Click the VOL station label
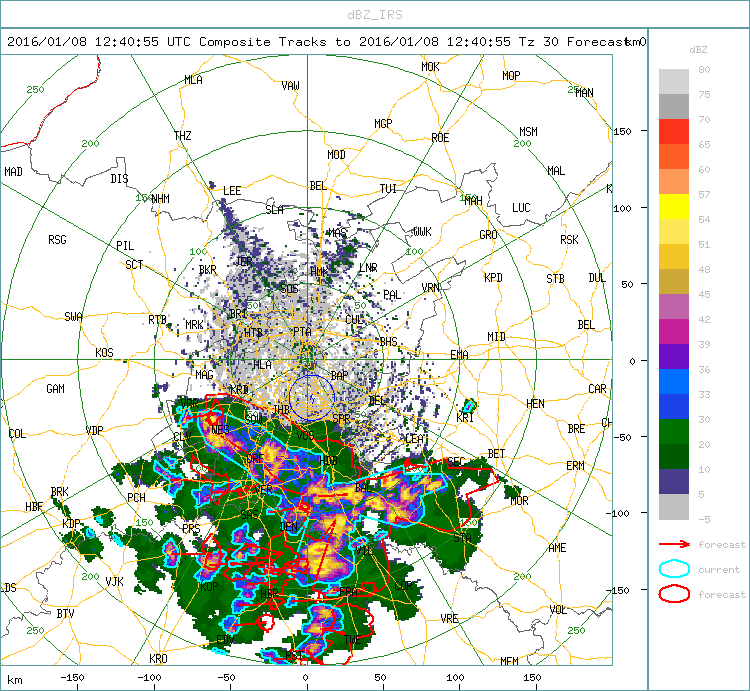 coord(558,610)
